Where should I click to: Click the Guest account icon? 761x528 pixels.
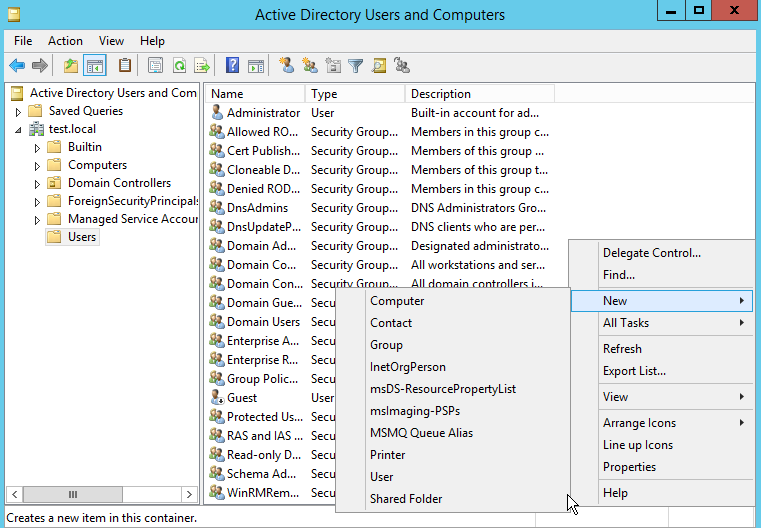[x=217, y=397]
